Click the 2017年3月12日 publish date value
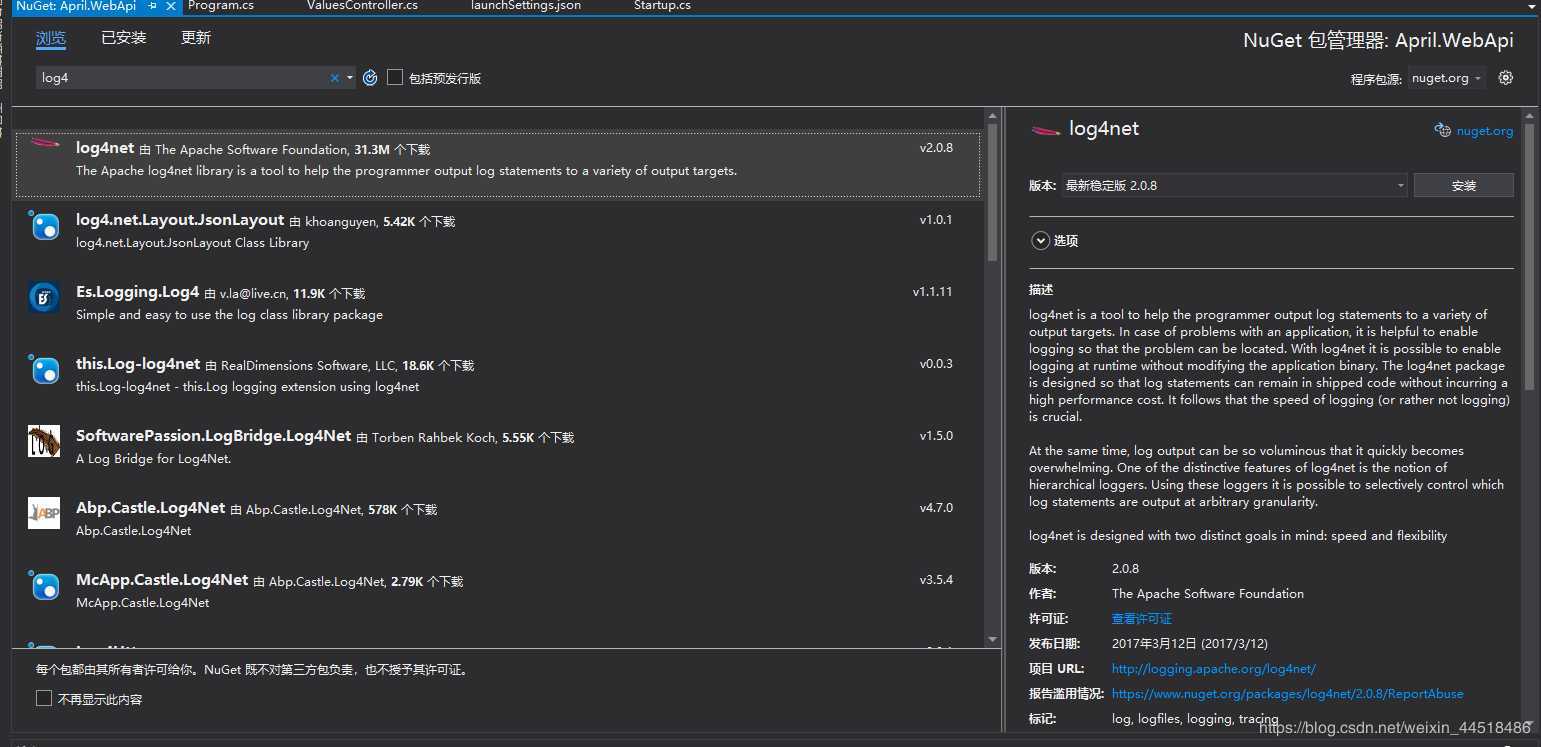This screenshot has height=747, width=1541. 1190,644
